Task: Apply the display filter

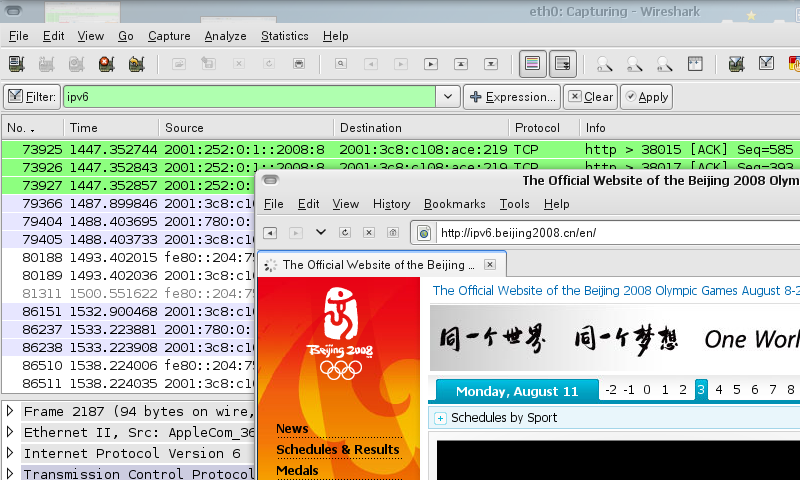Action: (x=646, y=97)
